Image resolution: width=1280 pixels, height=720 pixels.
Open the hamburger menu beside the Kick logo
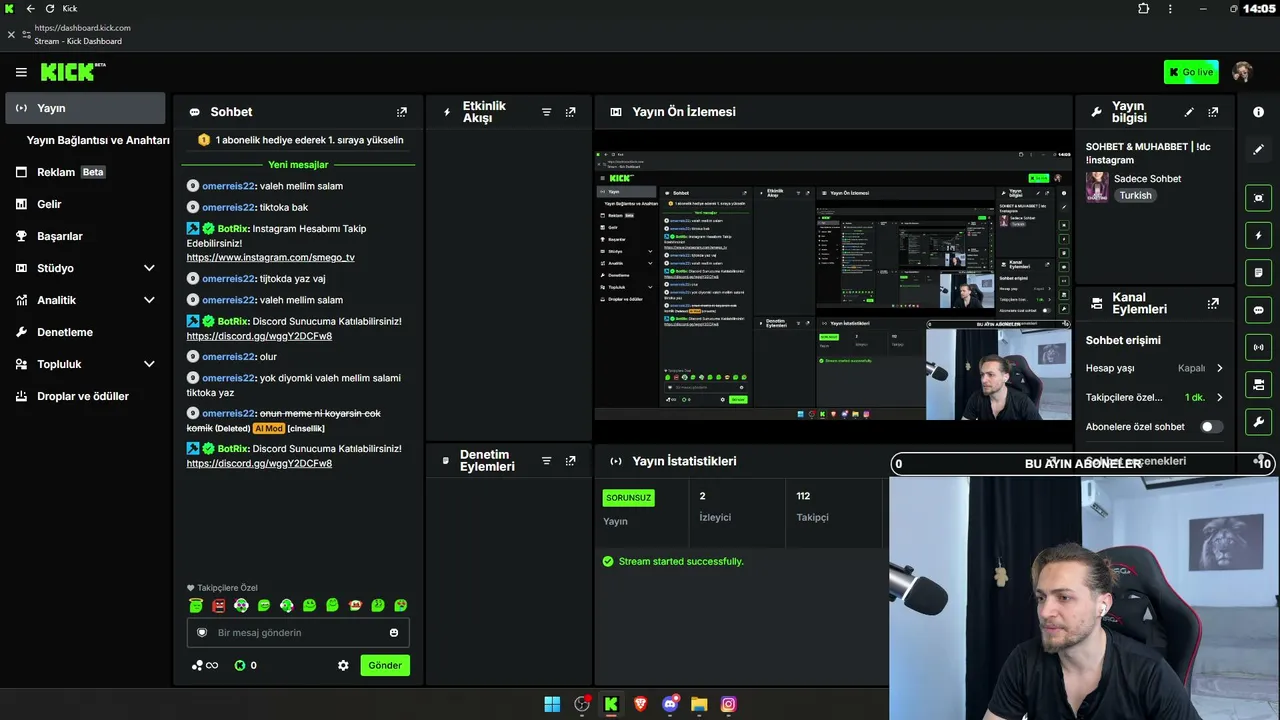coord(21,72)
